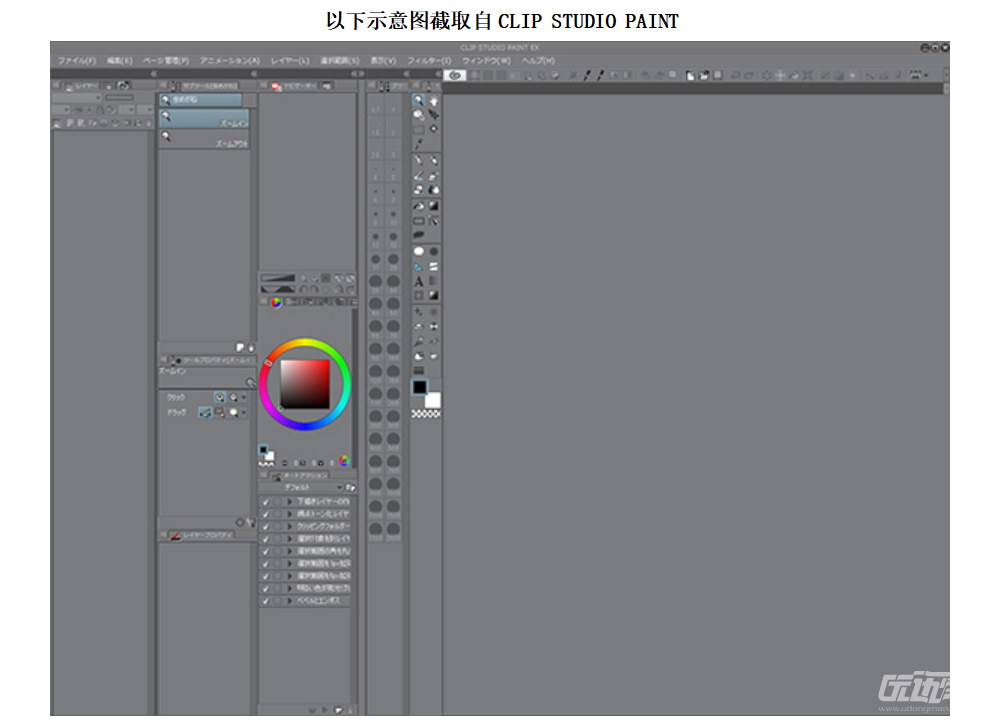
Task: Open the アニメーション(A) menu
Action: click(x=230, y=61)
